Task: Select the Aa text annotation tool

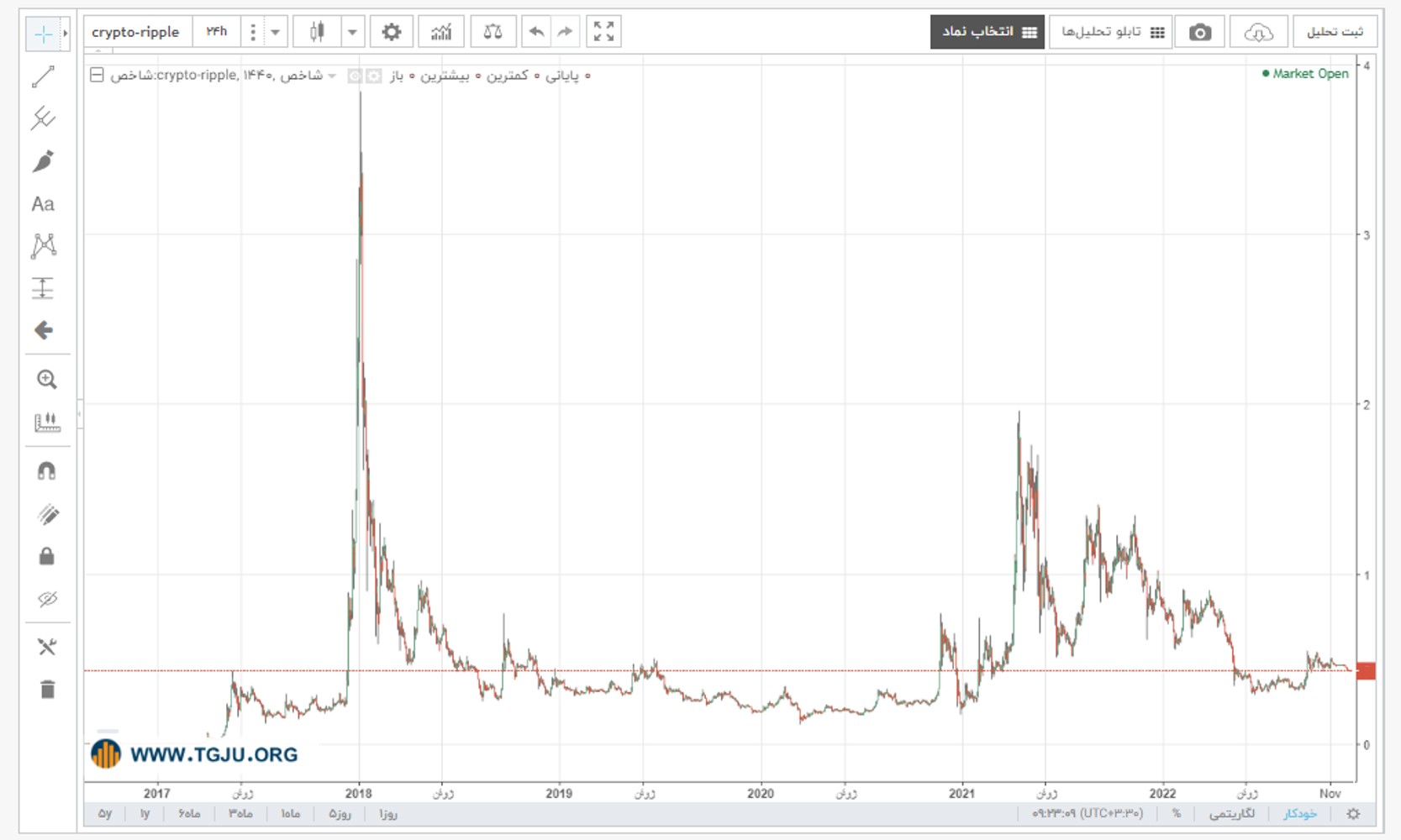Action: pos(43,204)
